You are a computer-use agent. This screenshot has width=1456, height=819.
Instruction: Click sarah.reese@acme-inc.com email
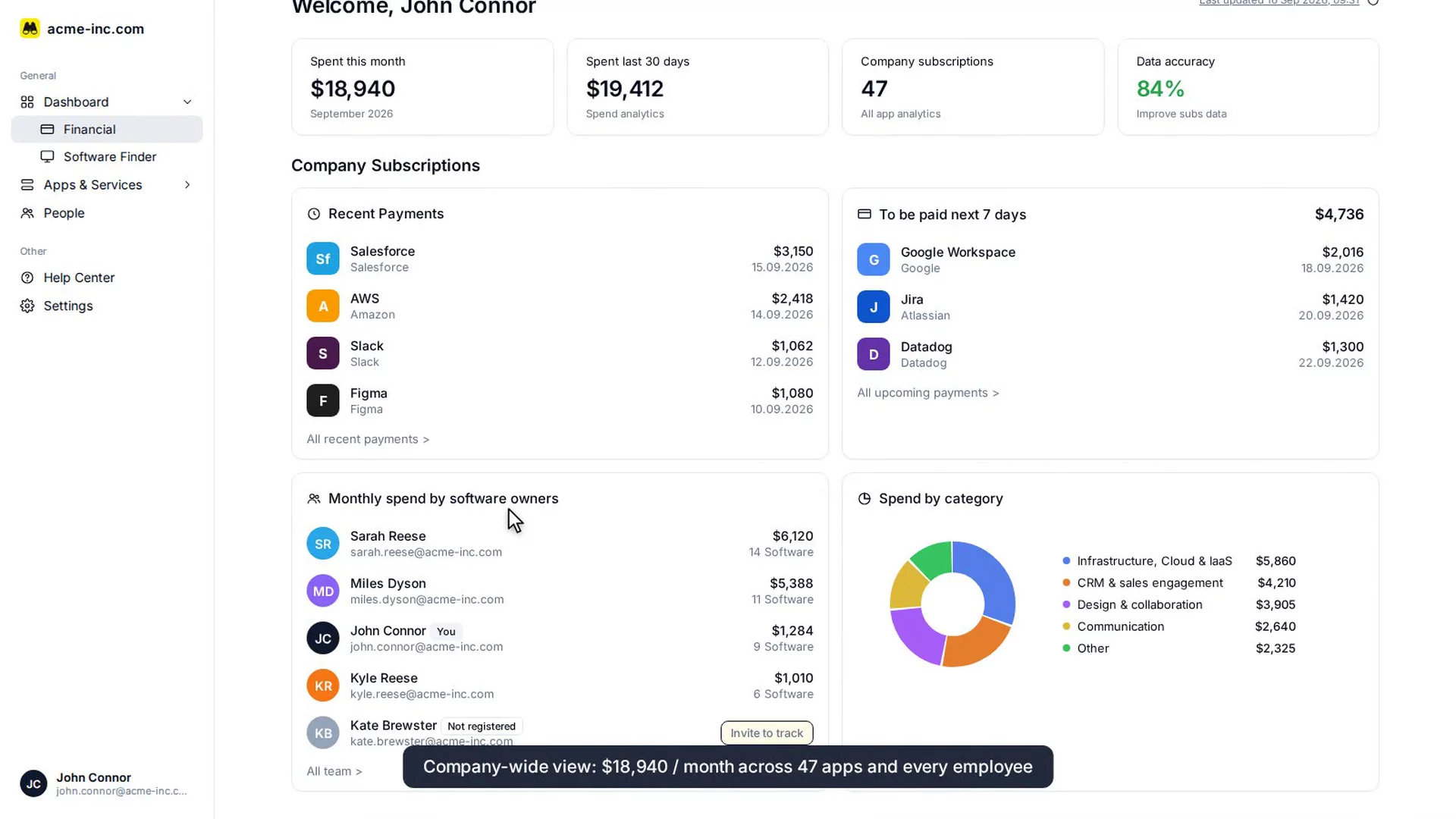tap(426, 552)
